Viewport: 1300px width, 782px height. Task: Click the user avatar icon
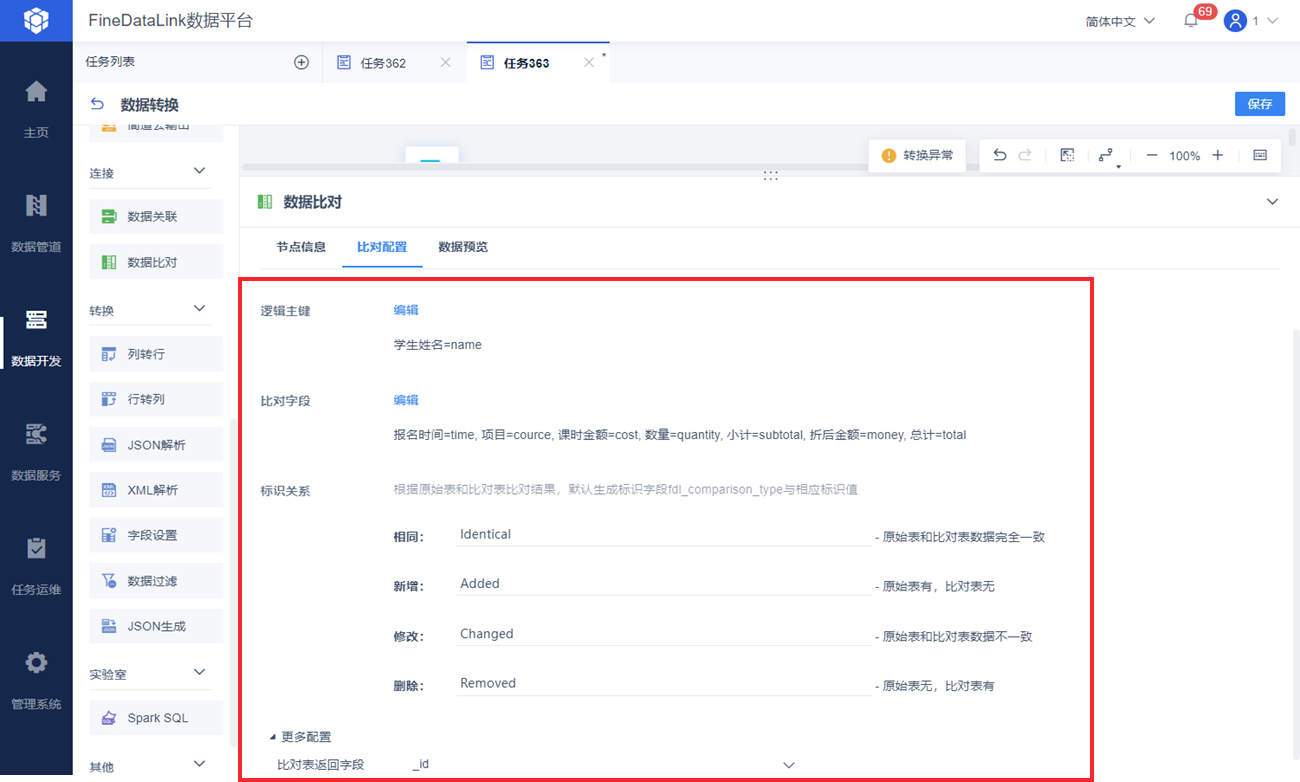[x=1235, y=21]
